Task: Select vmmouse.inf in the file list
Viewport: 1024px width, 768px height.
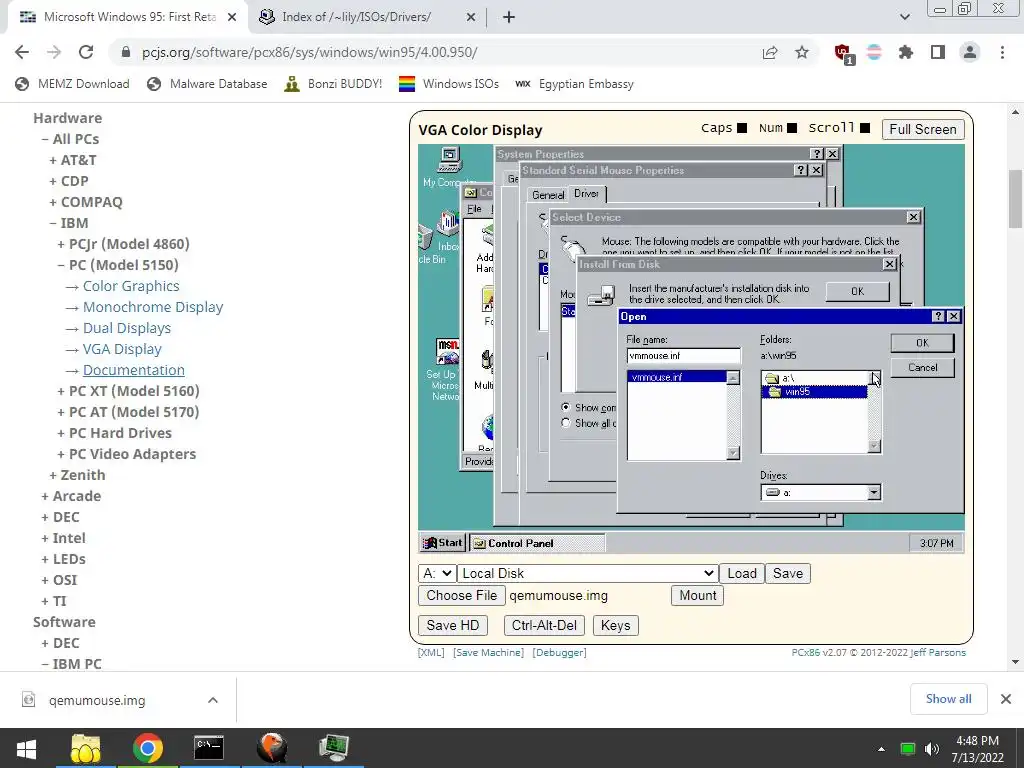Action: click(x=677, y=377)
